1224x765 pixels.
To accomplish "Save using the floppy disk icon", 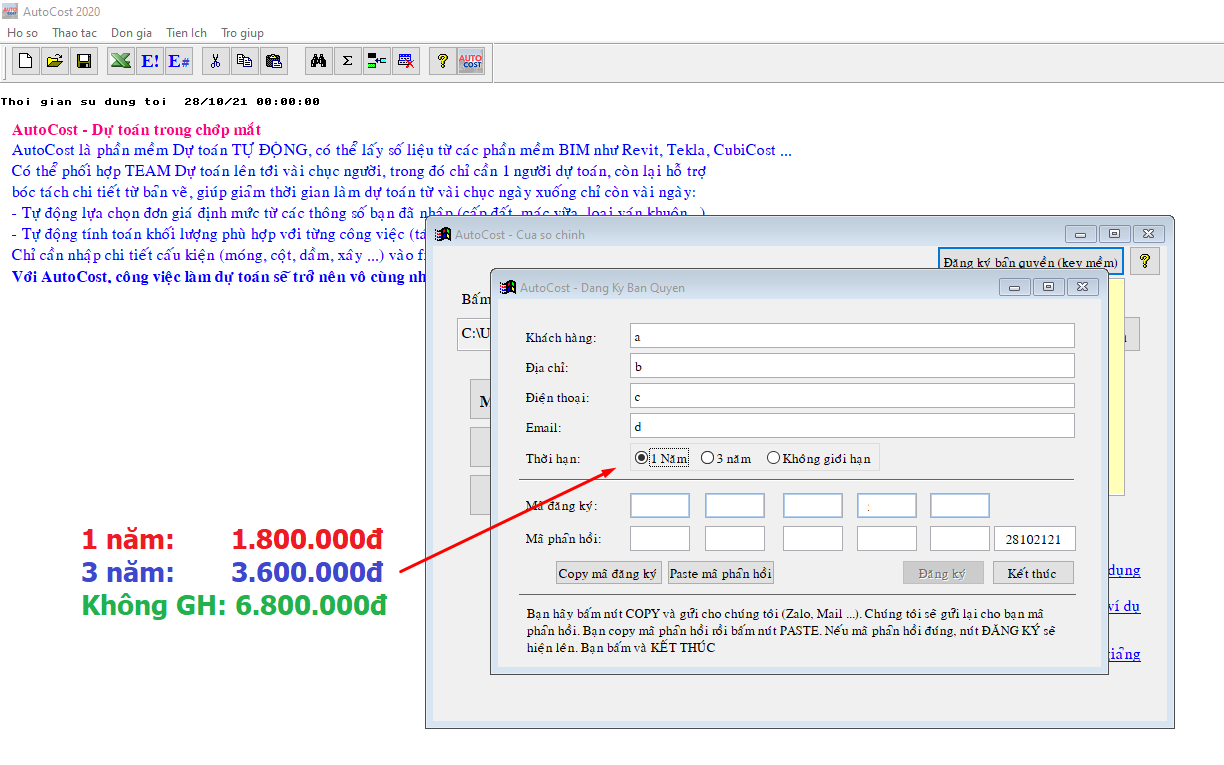I will [x=84, y=61].
